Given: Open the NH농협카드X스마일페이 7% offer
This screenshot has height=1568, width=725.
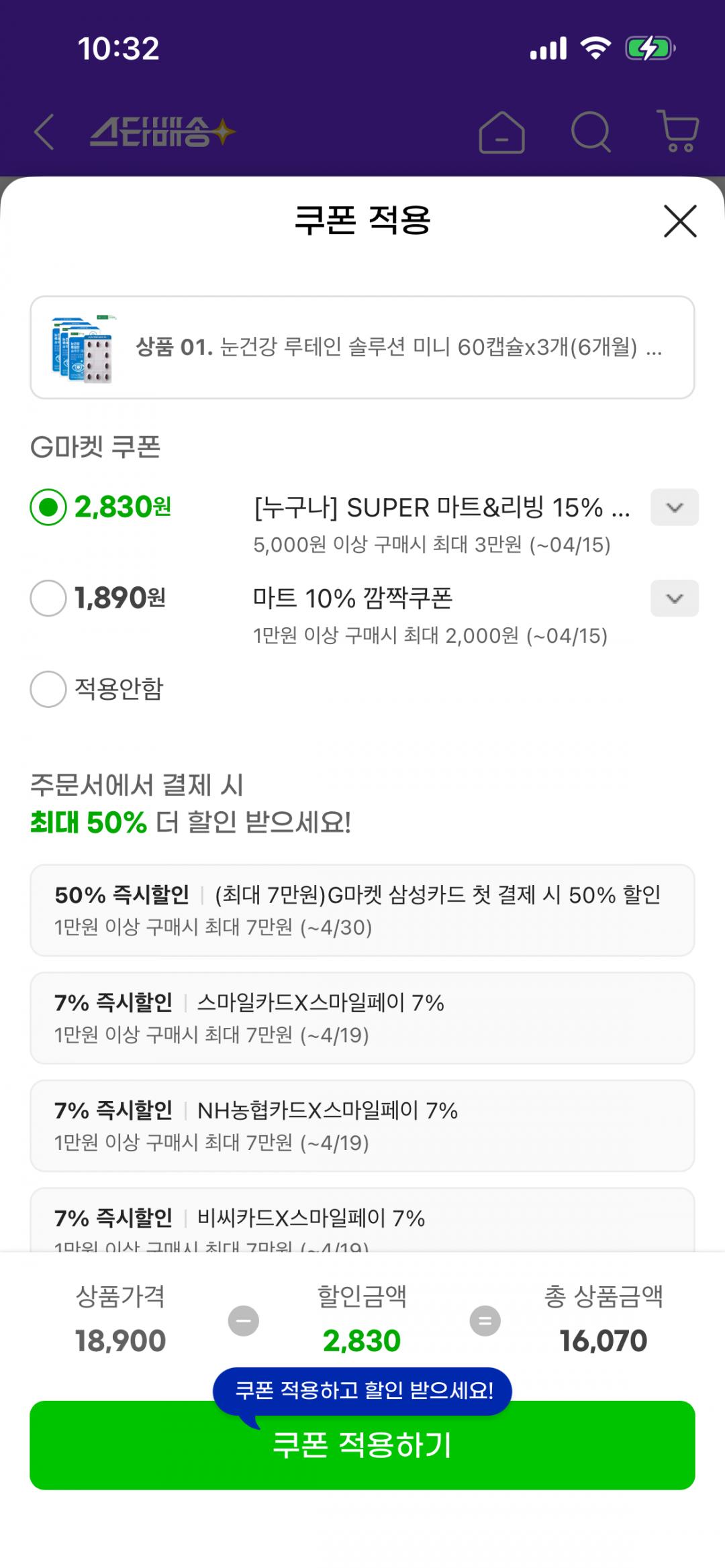Looking at the screenshot, I should pos(362,1125).
